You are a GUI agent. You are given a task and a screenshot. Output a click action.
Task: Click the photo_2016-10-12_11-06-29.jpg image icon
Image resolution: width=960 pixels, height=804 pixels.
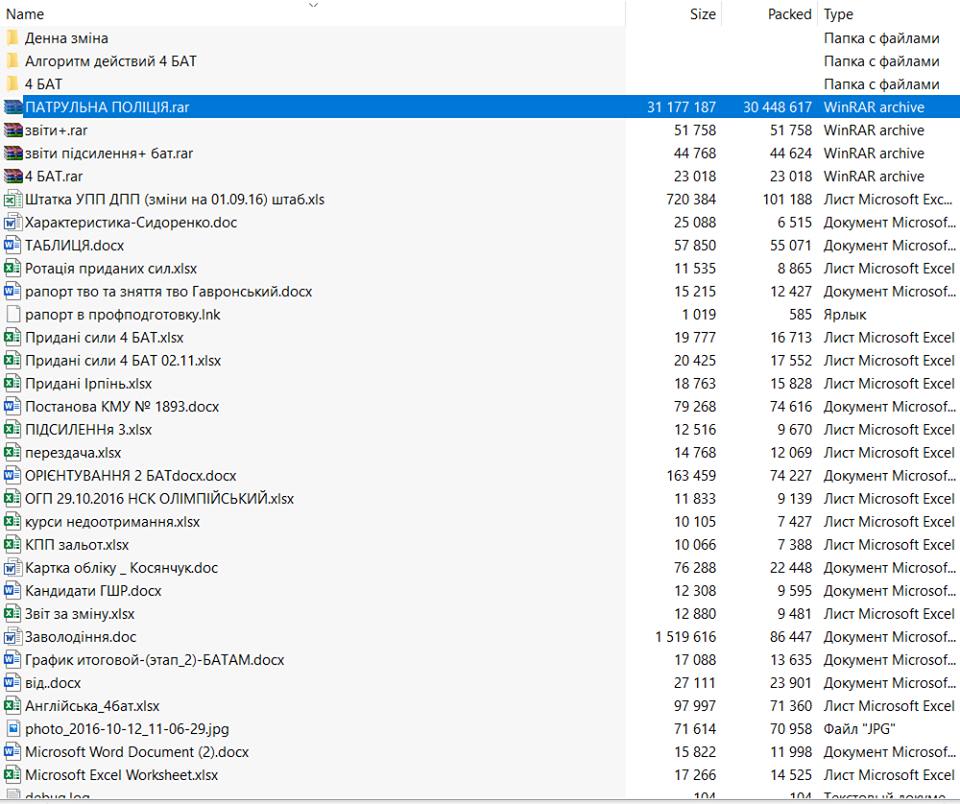(13, 729)
